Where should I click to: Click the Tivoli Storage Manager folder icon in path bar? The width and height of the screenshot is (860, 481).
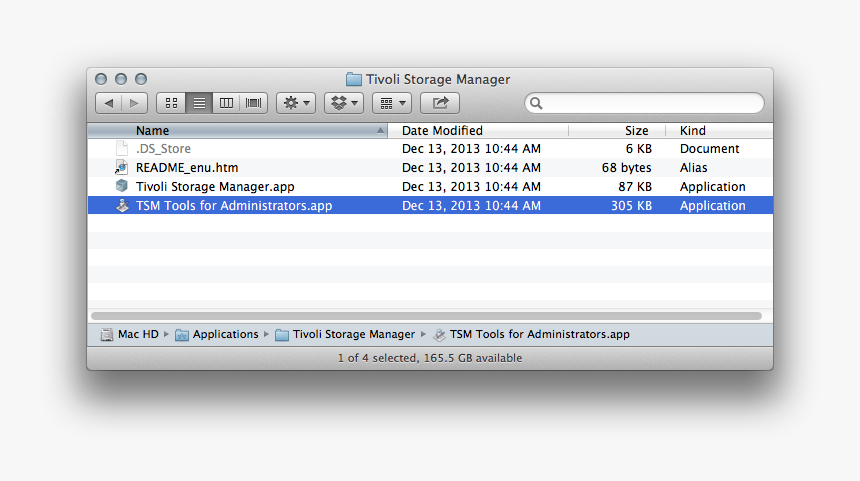click(x=282, y=335)
